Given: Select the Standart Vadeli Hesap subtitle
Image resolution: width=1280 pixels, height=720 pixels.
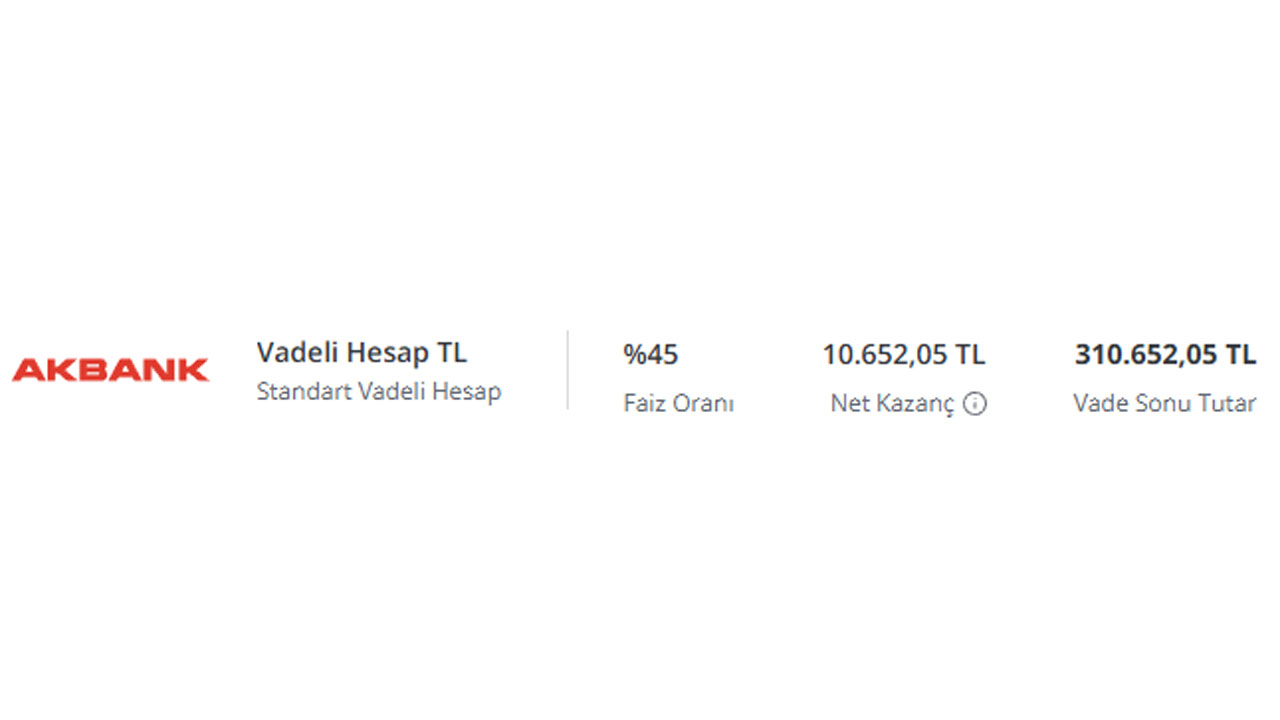Looking at the screenshot, I should point(378,391).
